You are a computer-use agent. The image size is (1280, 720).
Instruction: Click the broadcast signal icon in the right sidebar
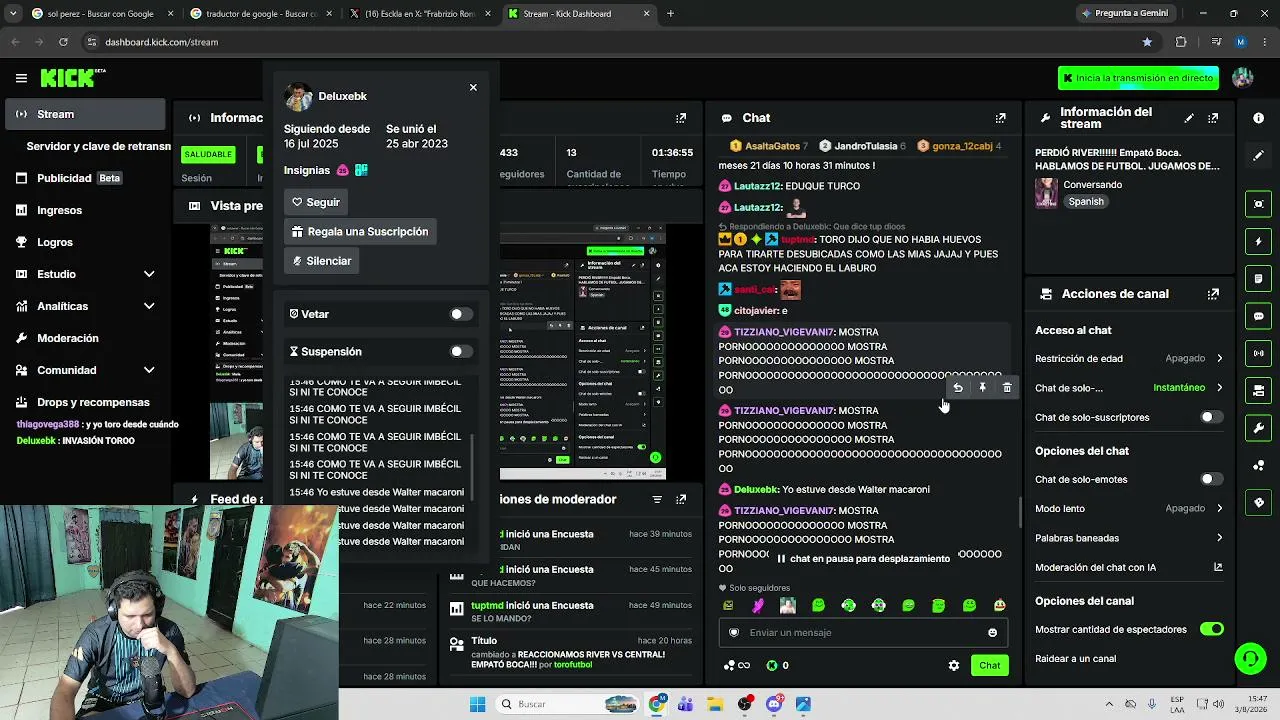1259,353
